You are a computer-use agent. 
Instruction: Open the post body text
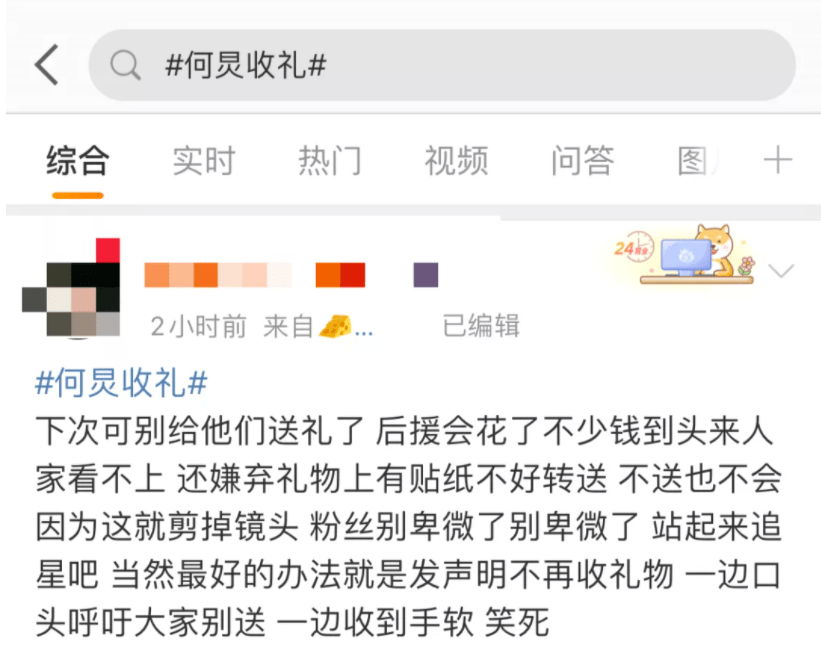coord(408,527)
